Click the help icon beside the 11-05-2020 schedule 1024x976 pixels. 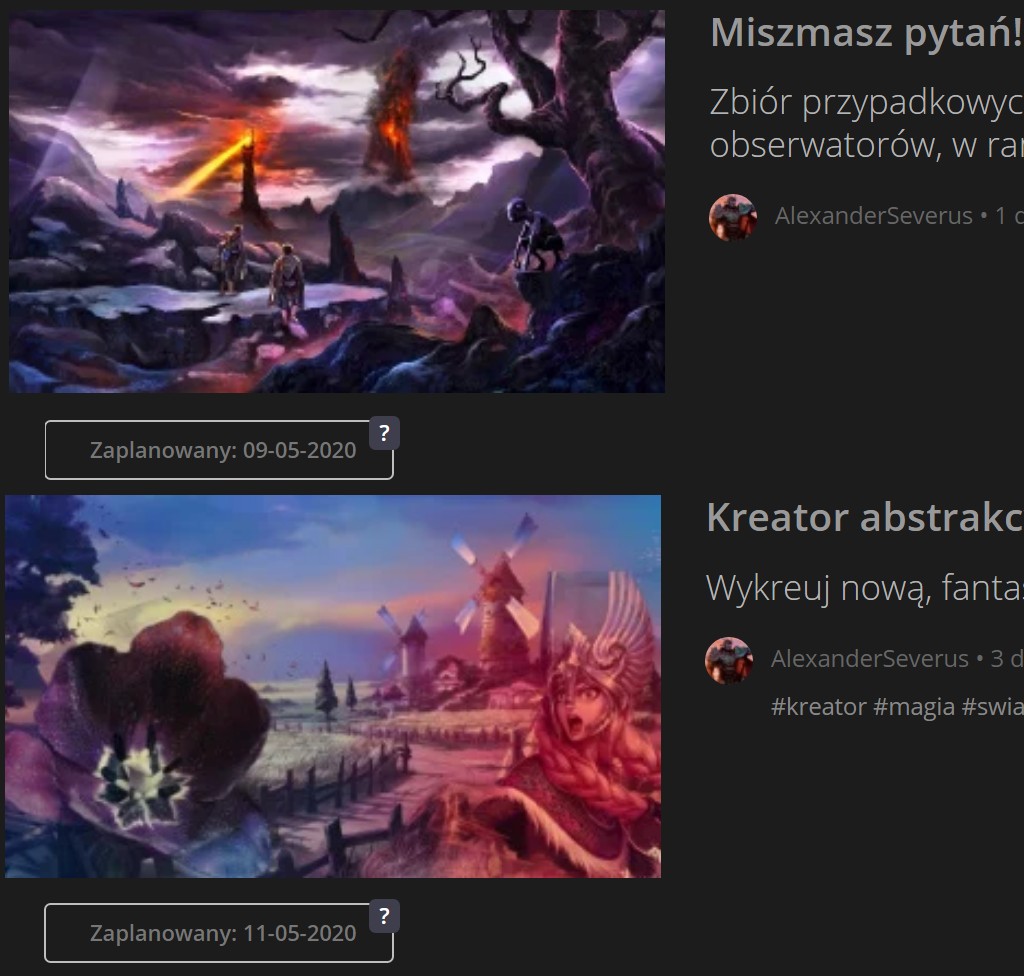[x=384, y=916]
